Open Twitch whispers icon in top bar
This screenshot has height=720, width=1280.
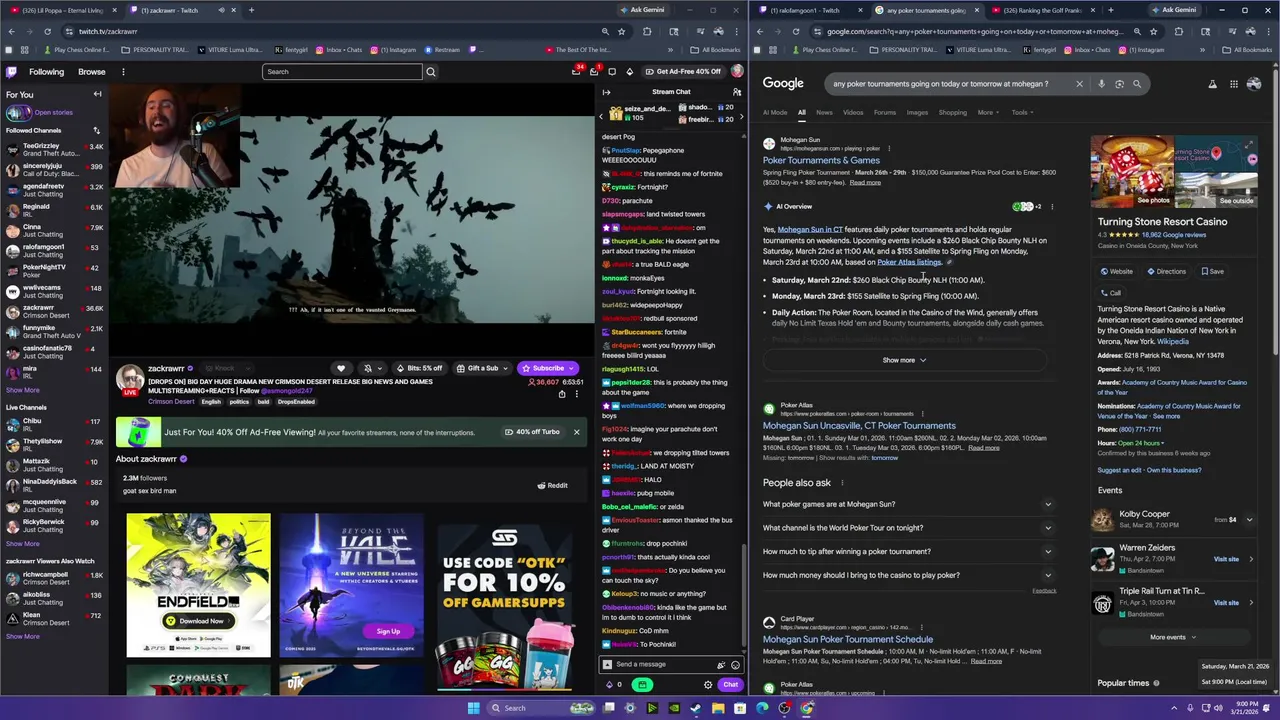(612, 72)
